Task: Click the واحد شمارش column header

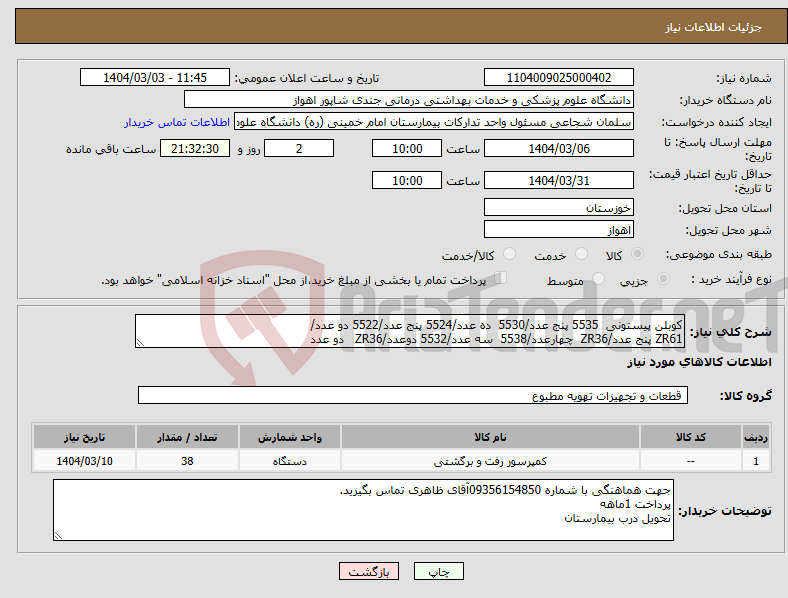Action: (x=290, y=437)
